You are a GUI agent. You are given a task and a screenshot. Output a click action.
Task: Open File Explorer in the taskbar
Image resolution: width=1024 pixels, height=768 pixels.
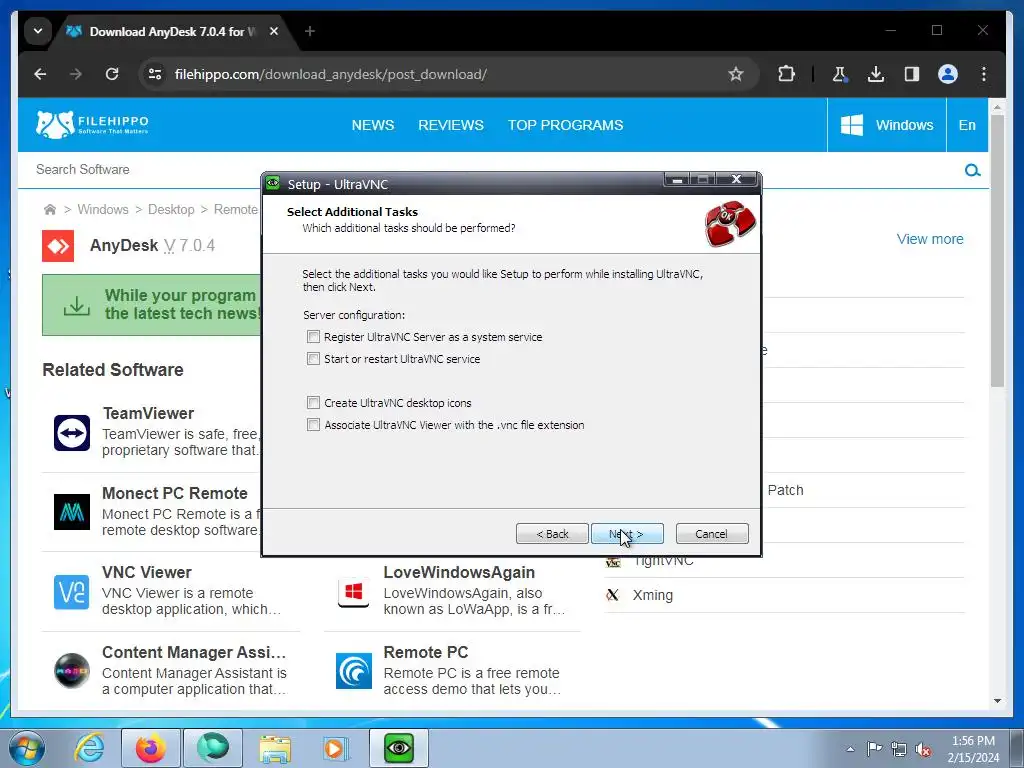[x=275, y=748]
